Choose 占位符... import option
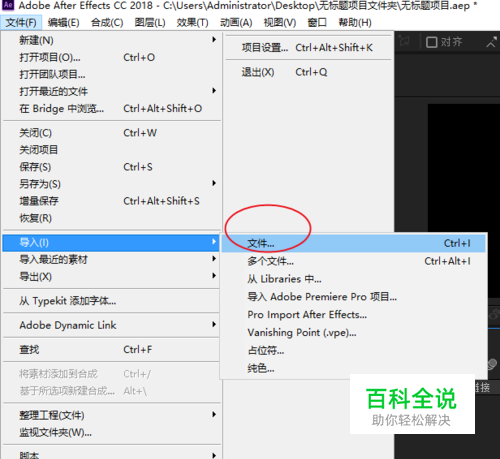Screen dimensions: 500x459 pyautogui.click(x=353, y=350)
